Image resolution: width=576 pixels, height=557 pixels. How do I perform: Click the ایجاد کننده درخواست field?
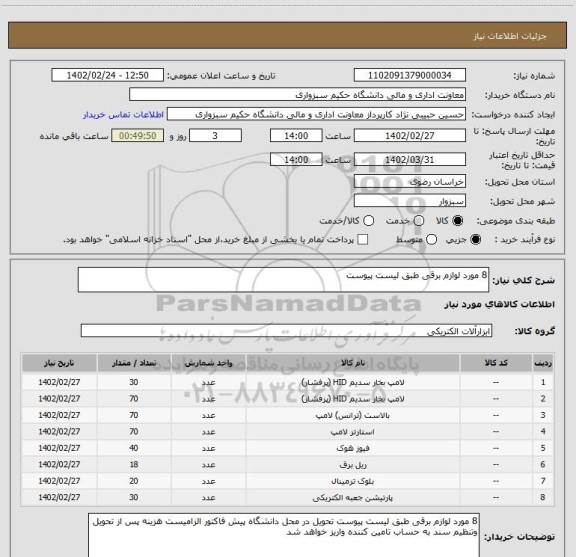click(316, 115)
